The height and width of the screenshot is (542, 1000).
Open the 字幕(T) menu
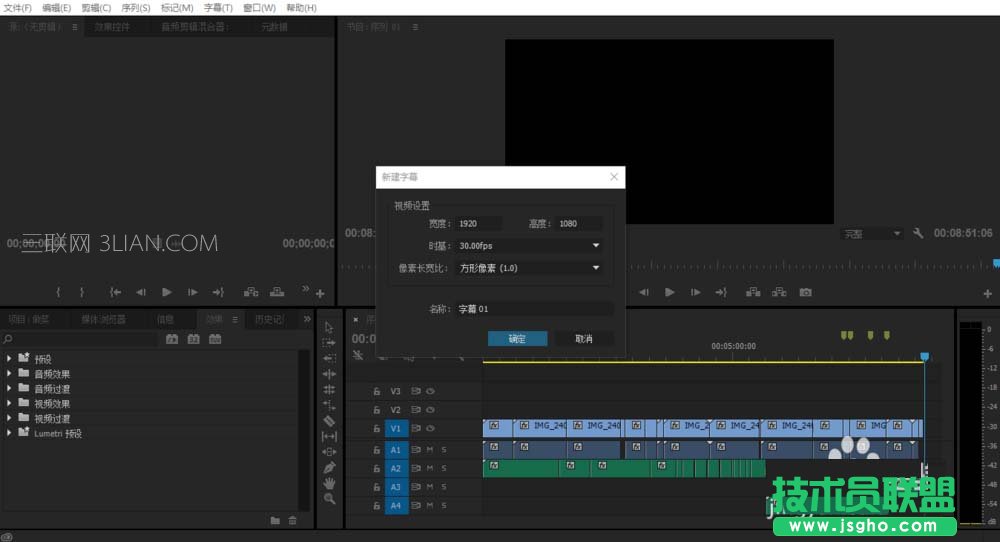[218, 8]
